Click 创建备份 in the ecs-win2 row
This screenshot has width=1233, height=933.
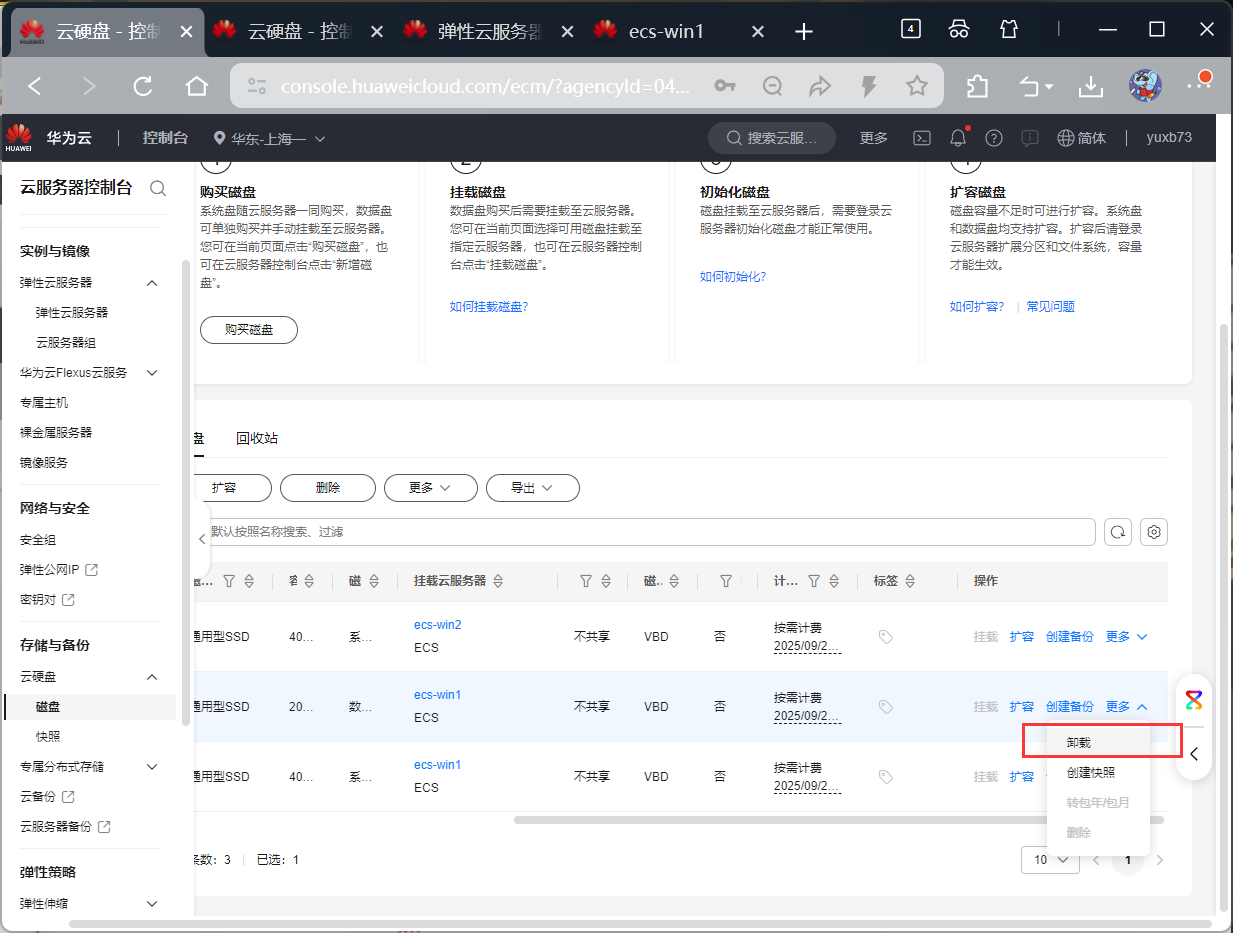pos(1070,637)
